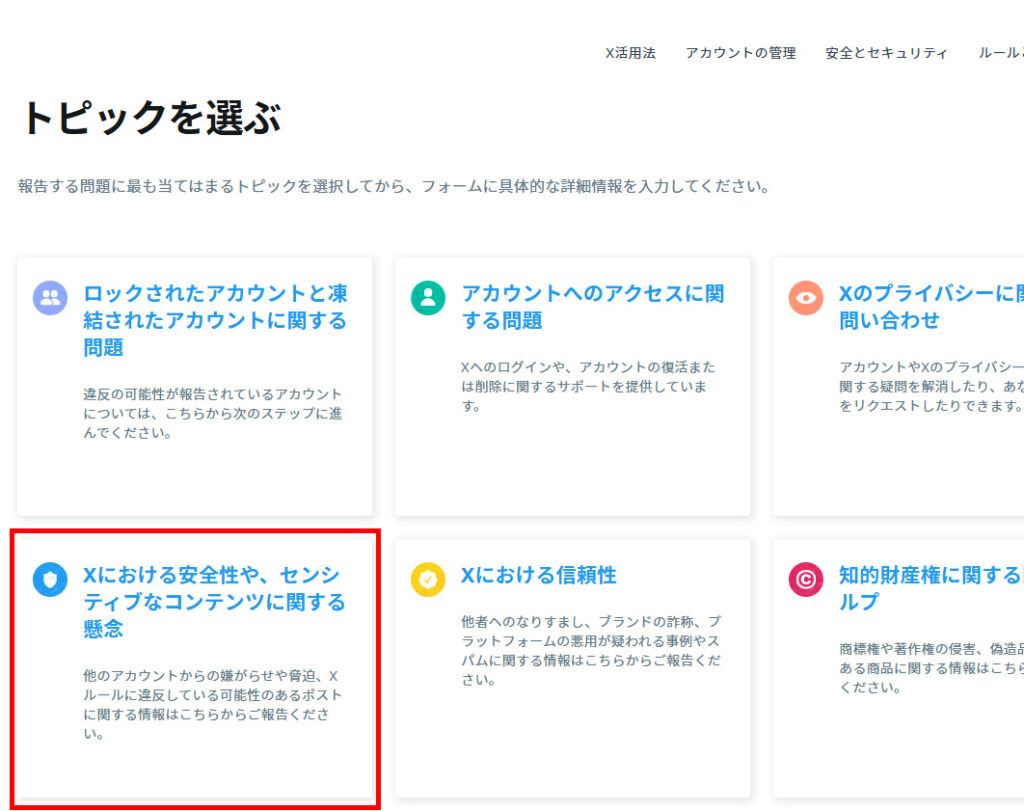1024x811 pixels.
Task: Open the partially visible ルール menu item
Action: point(1000,53)
